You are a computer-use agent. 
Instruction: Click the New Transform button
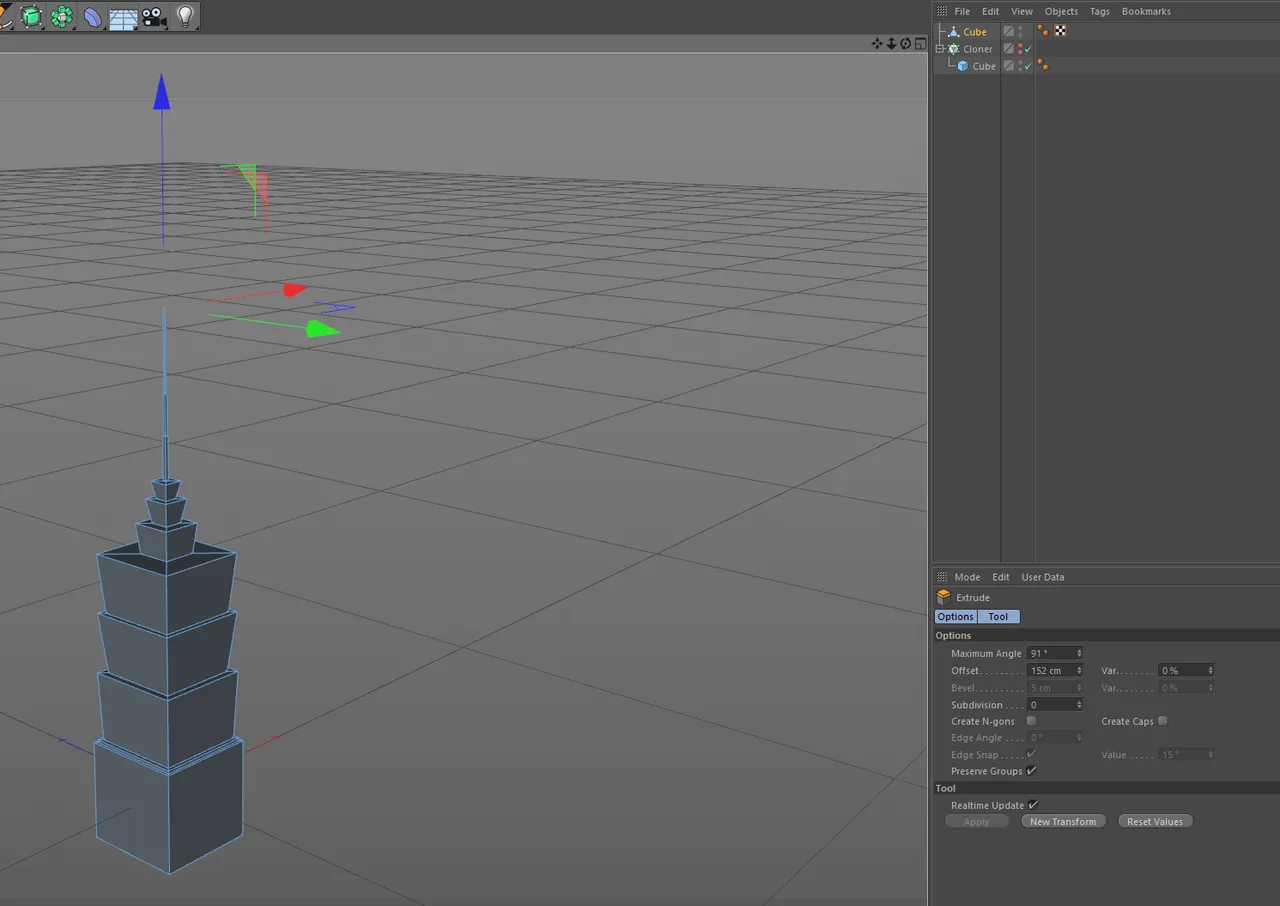(x=1062, y=821)
